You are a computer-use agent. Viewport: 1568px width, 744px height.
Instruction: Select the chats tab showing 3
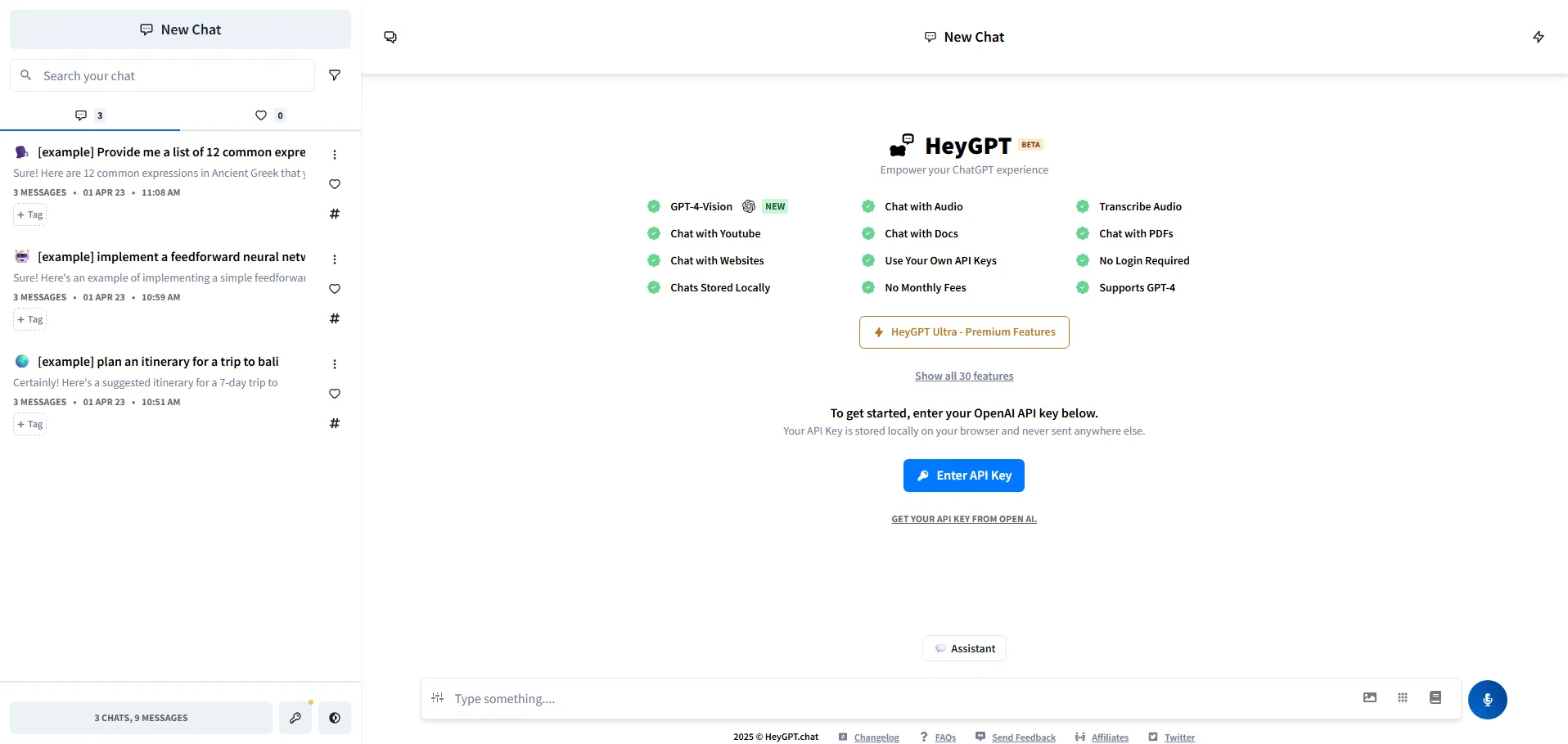coord(89,115)
